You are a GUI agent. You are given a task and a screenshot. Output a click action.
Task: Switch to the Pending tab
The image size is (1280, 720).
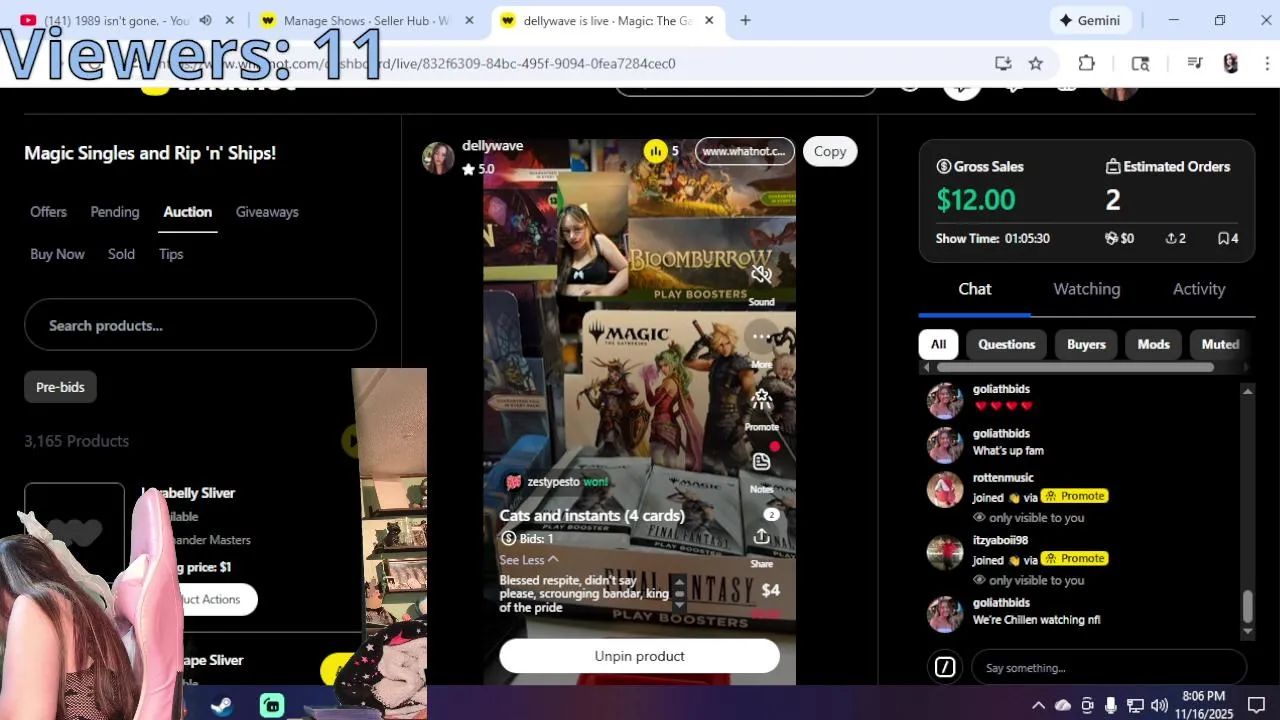tap(115, 212)
